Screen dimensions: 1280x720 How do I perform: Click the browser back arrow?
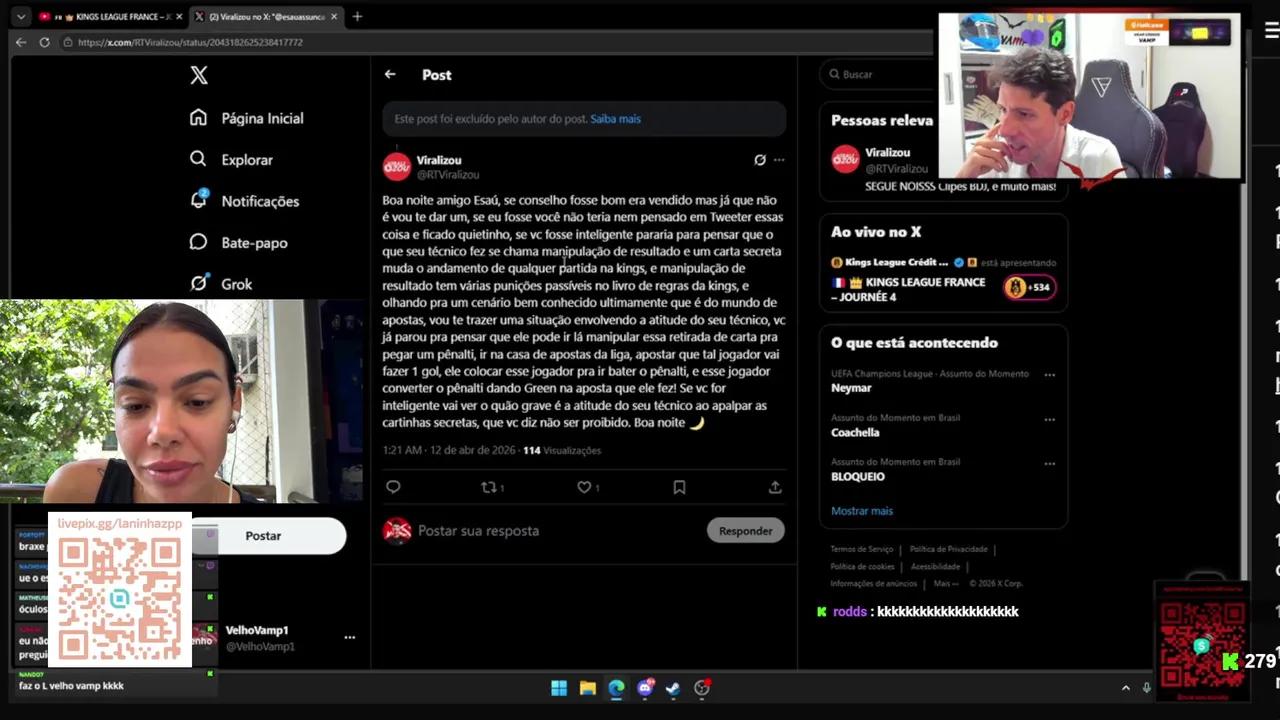(20, 42)
